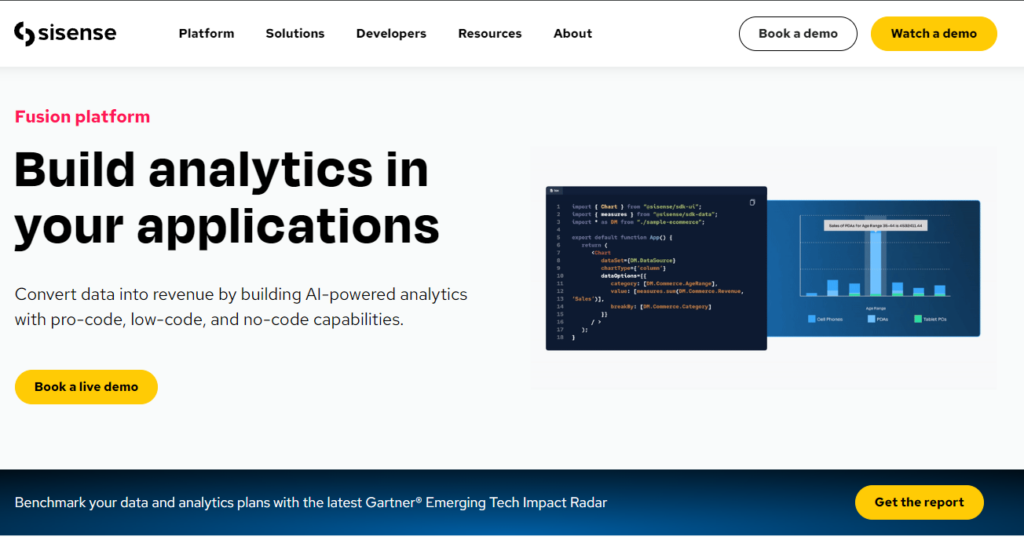Click inside the code sample snippet

pos(650,270)
